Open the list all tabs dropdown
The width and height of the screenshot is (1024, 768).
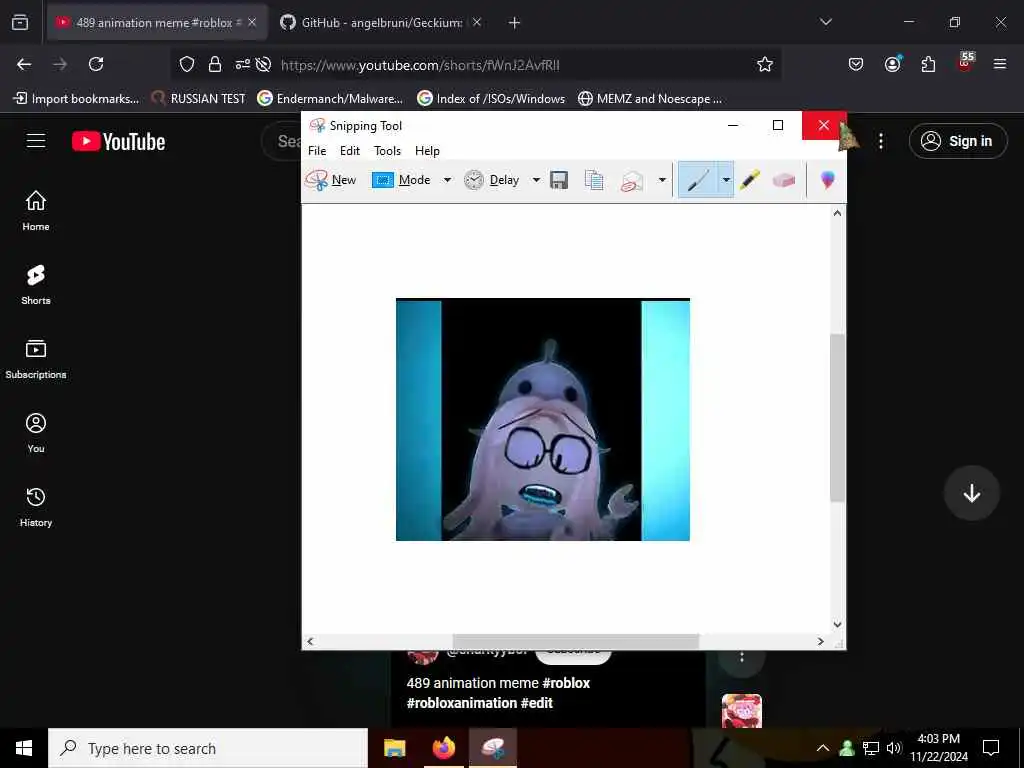tap(826, 22)
